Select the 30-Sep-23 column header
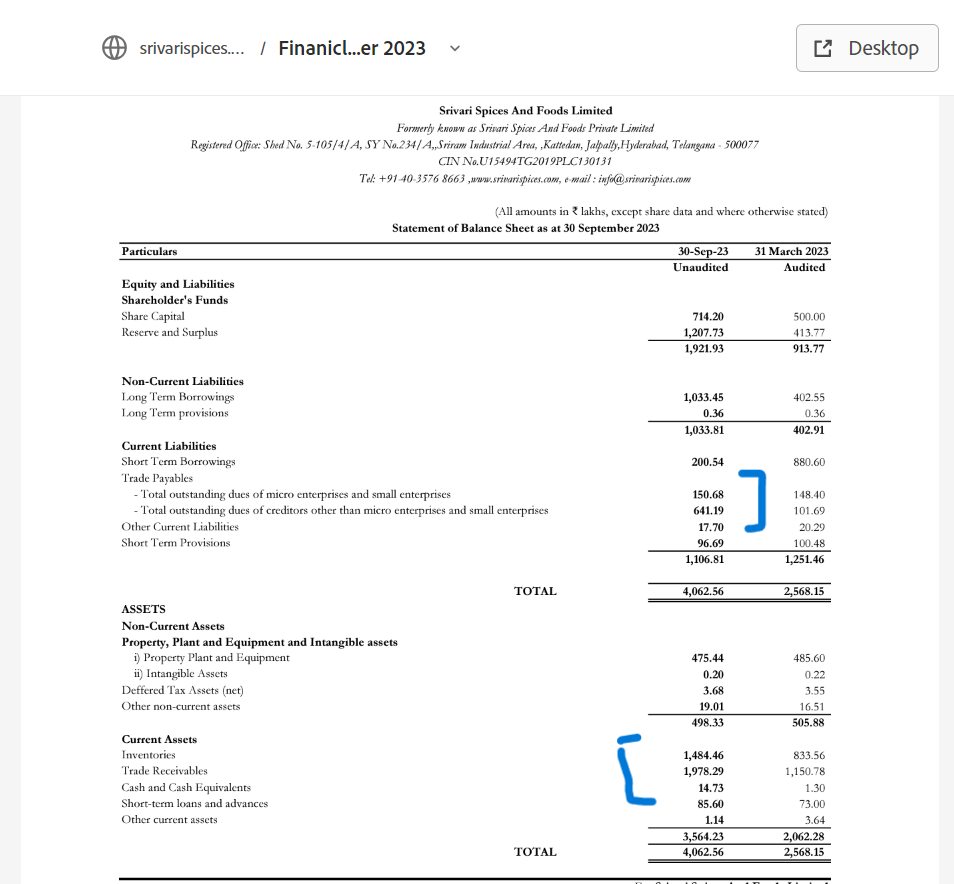954x884 pixels. [x=701, y=251]
